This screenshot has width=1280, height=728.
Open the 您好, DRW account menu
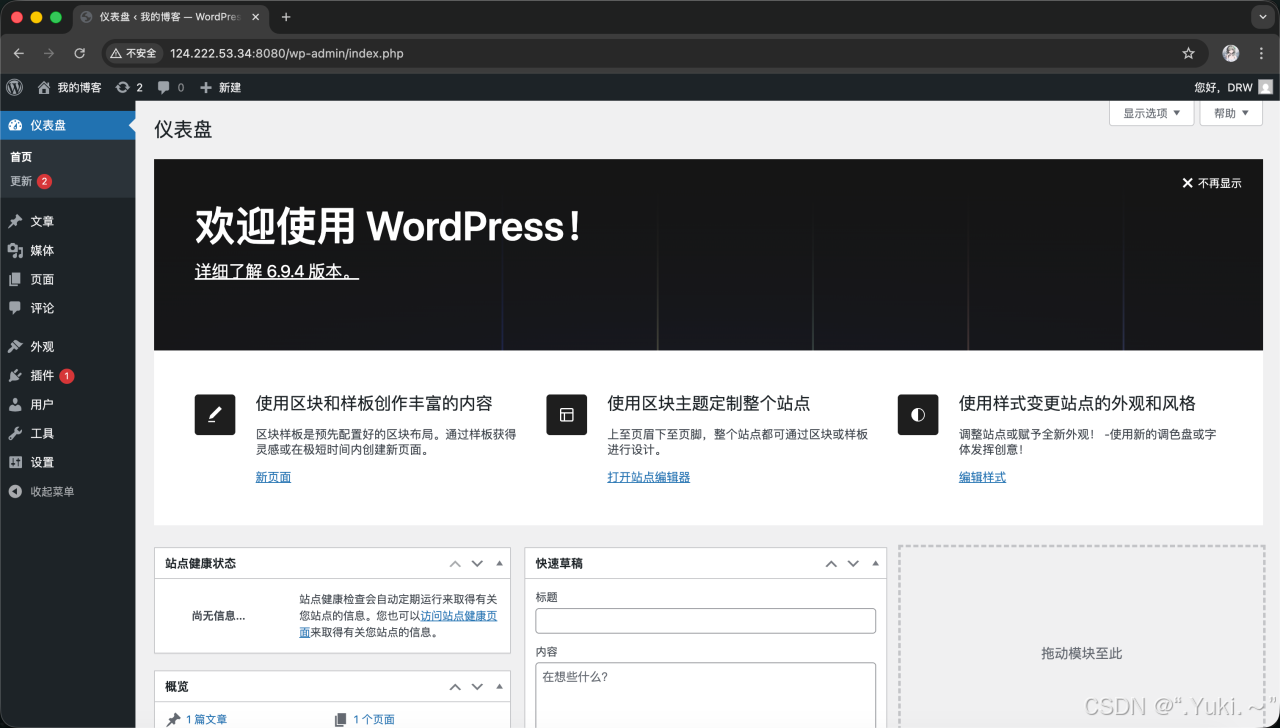[1233, 87]
